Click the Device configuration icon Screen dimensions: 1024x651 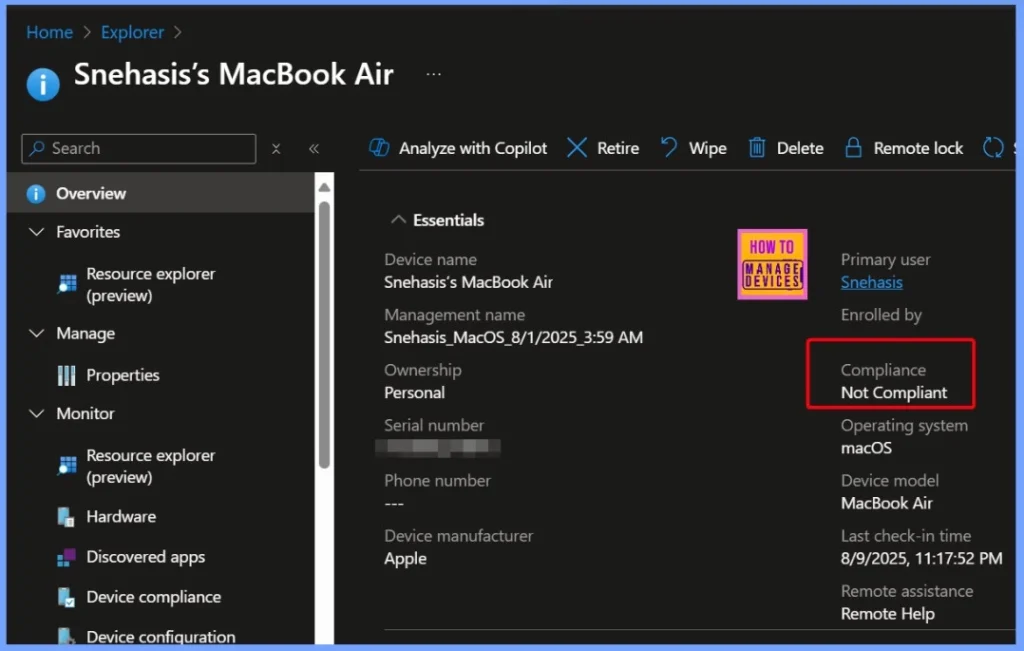pos(66,636)
